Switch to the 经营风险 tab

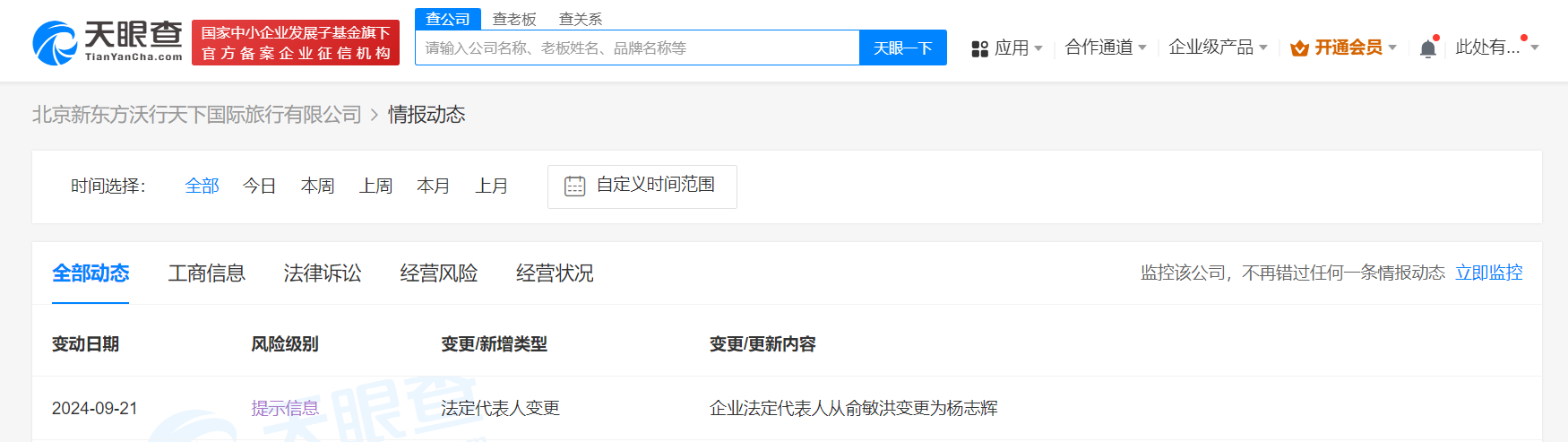(x=439, y=273)
